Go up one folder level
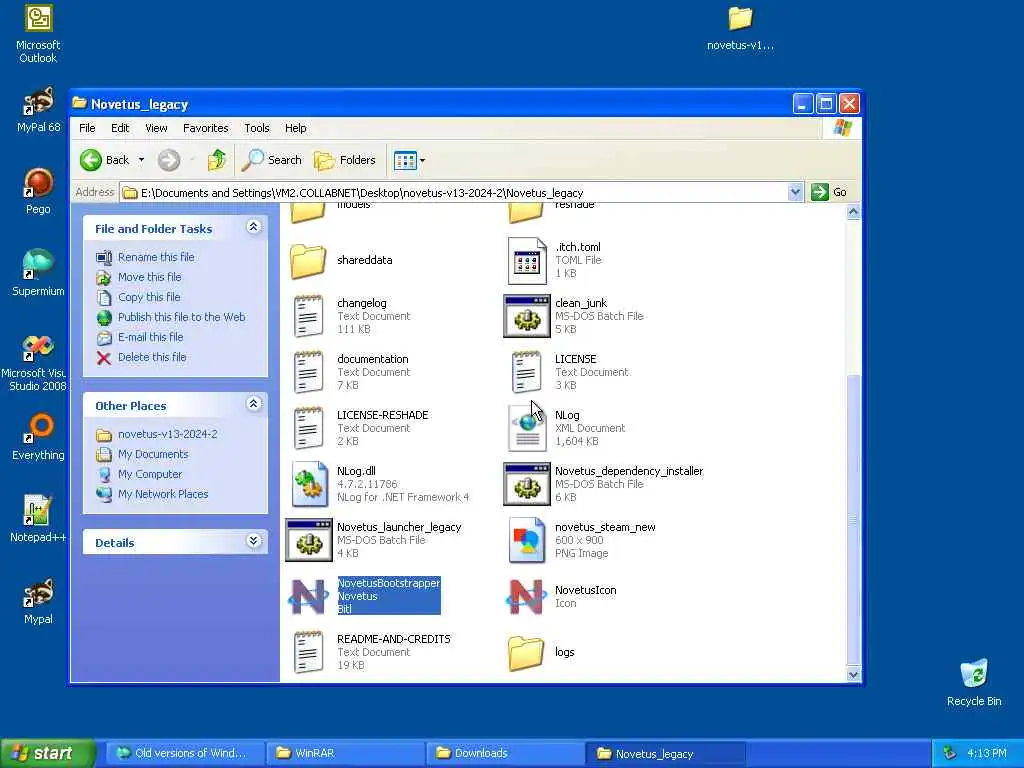The width and height of the screenshot is (1024, 768). click(x=217, y=160)
